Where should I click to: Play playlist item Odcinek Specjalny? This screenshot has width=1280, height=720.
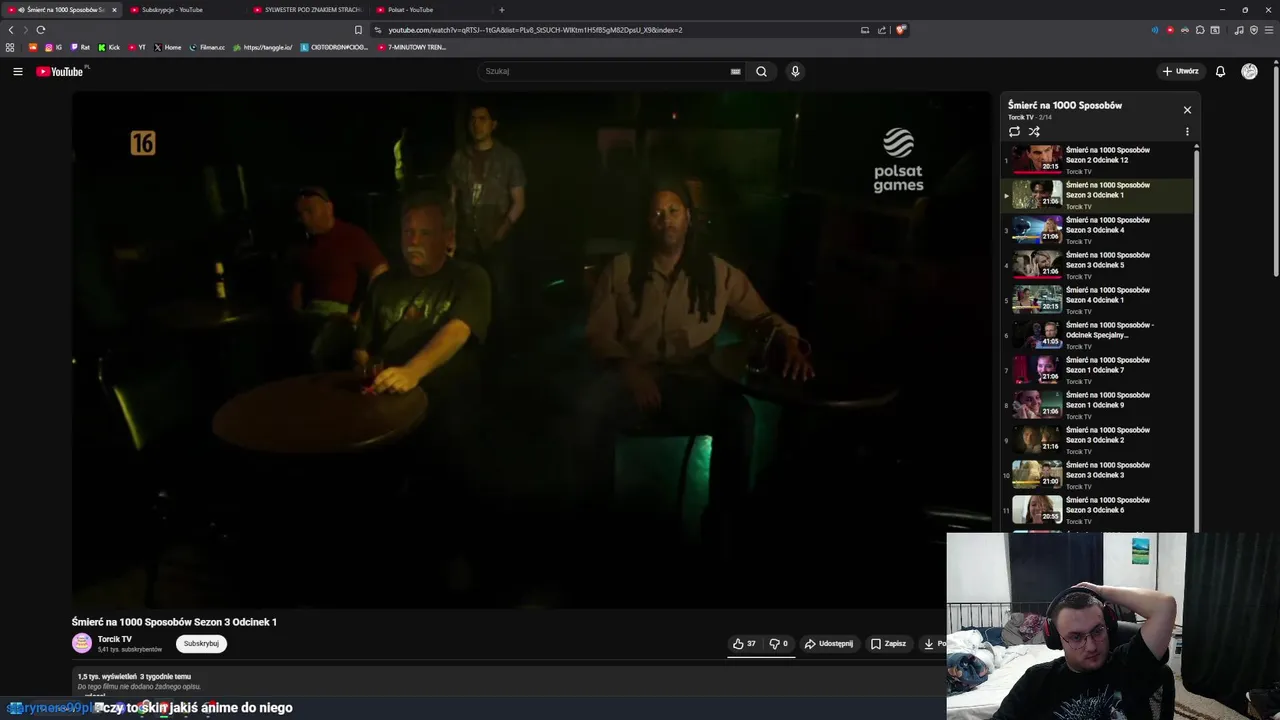[x=1097, y=335]
